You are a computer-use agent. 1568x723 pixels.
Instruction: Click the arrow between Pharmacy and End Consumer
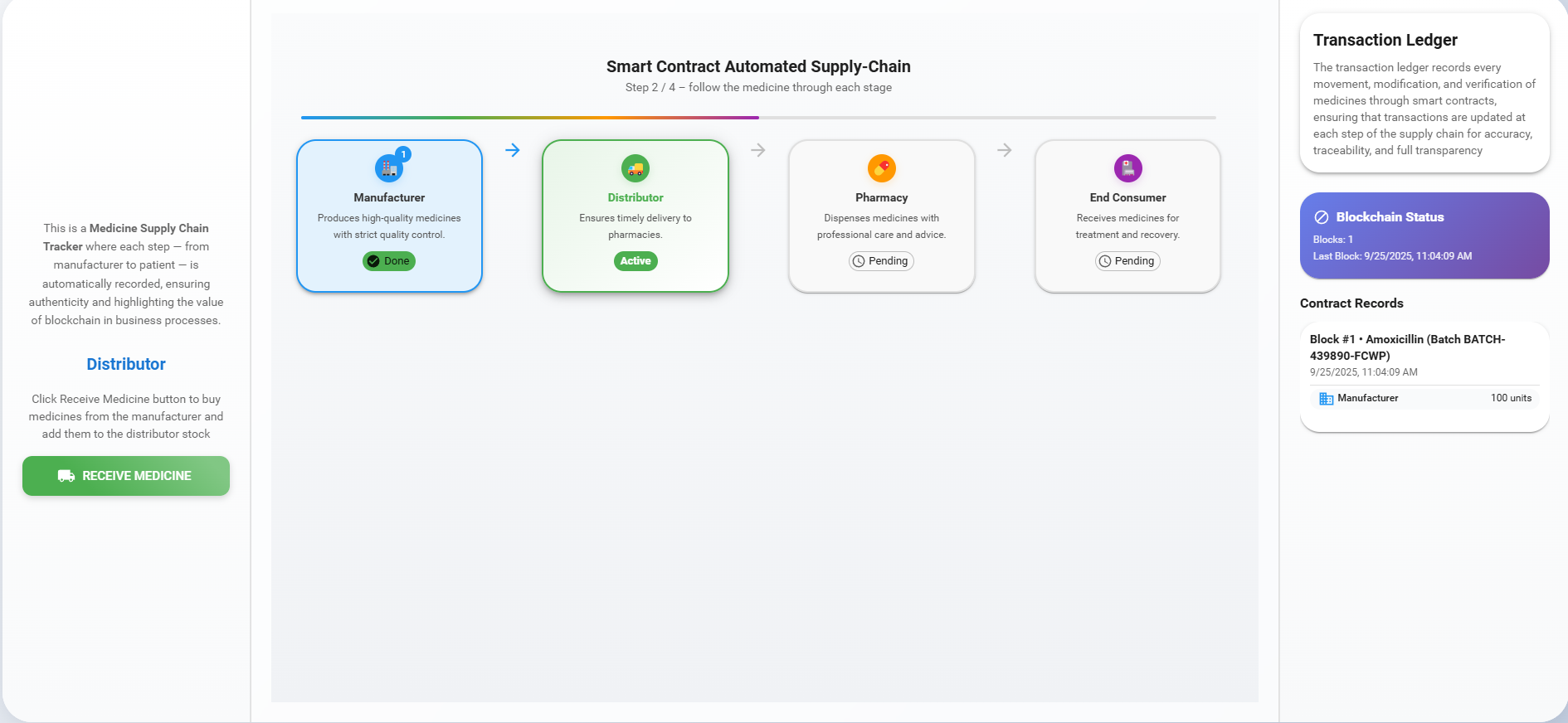point(1005,150)
